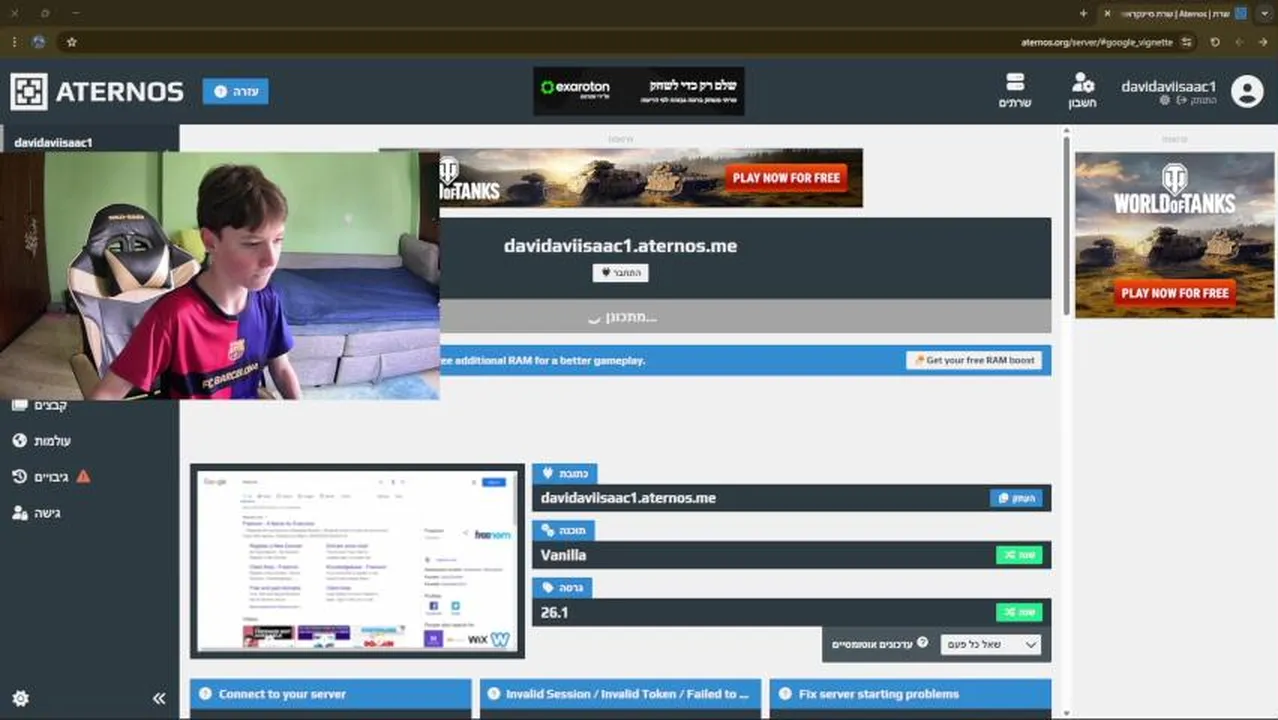Click the Connect (התחבר) button under server address

[x=620, y=272]
